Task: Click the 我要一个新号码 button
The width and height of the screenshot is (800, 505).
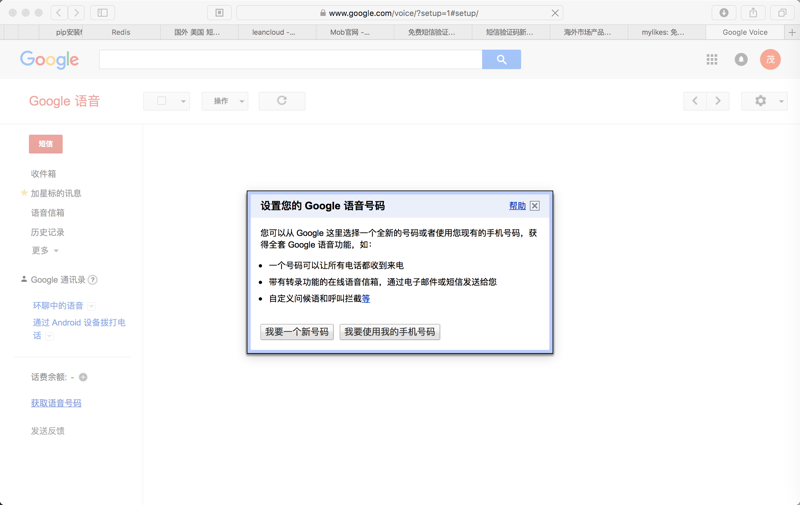Action: (x=297, y=332)
